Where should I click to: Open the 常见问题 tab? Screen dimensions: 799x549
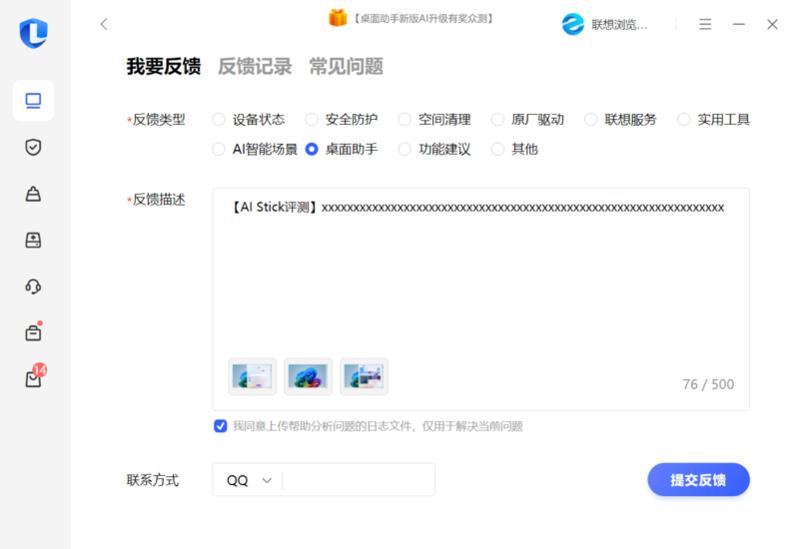(346, 67)
